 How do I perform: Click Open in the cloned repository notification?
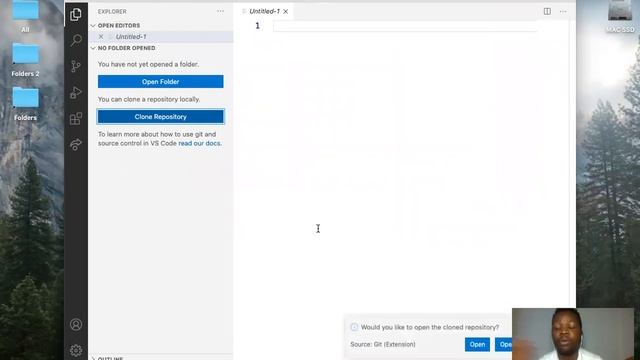coord(477,344)
